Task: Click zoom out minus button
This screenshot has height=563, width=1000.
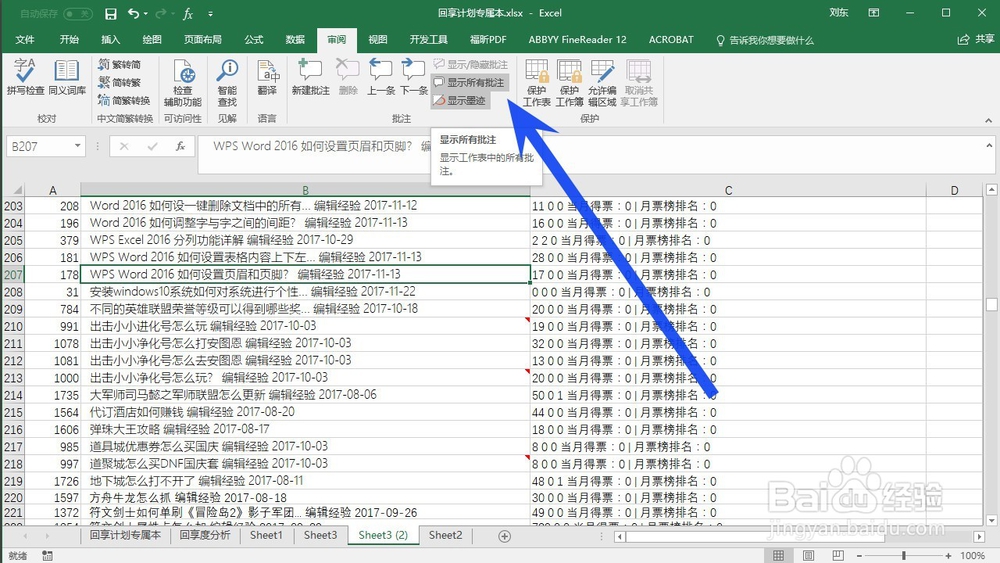Action: coord(859,555)
